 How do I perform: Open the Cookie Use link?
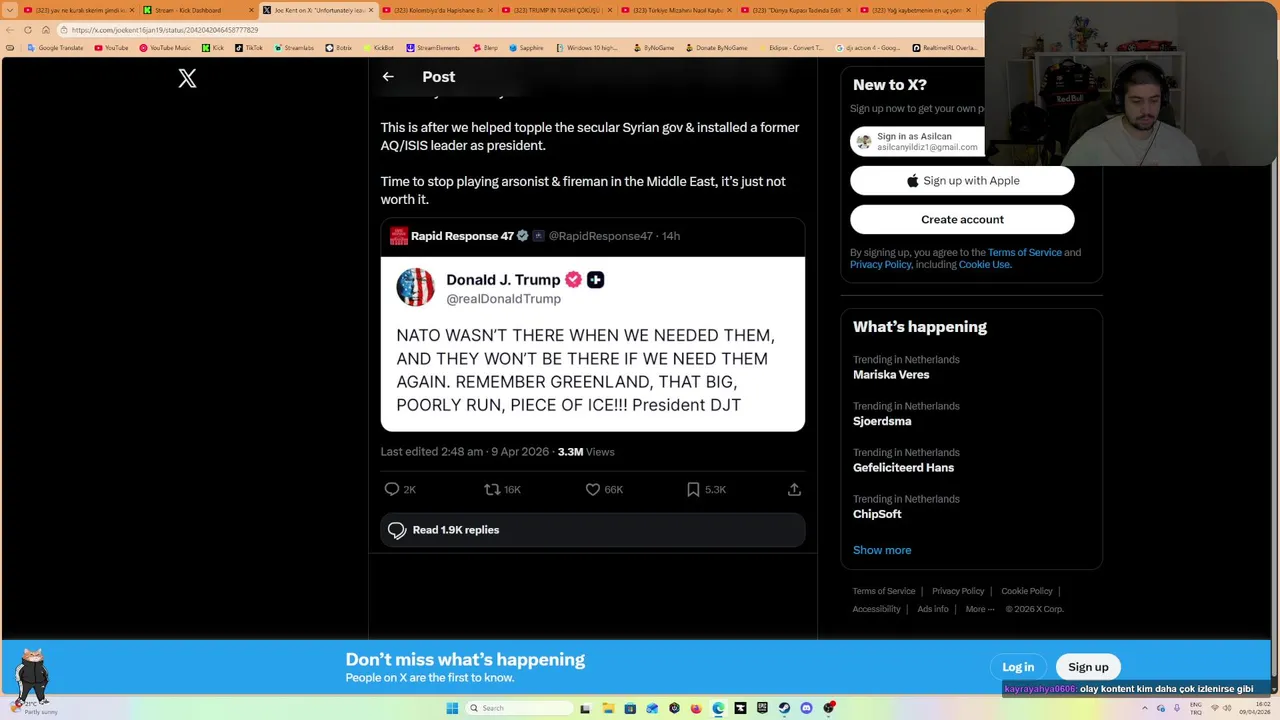pos(984,265)
